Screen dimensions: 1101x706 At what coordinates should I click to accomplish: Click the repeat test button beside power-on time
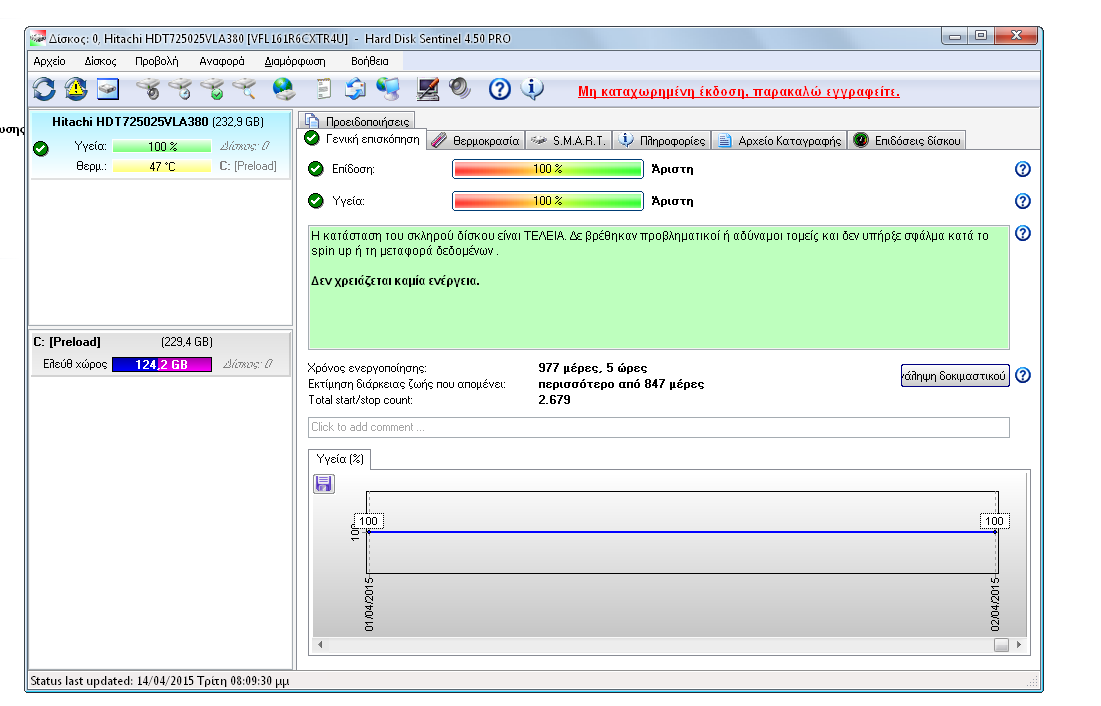[954, 376]
